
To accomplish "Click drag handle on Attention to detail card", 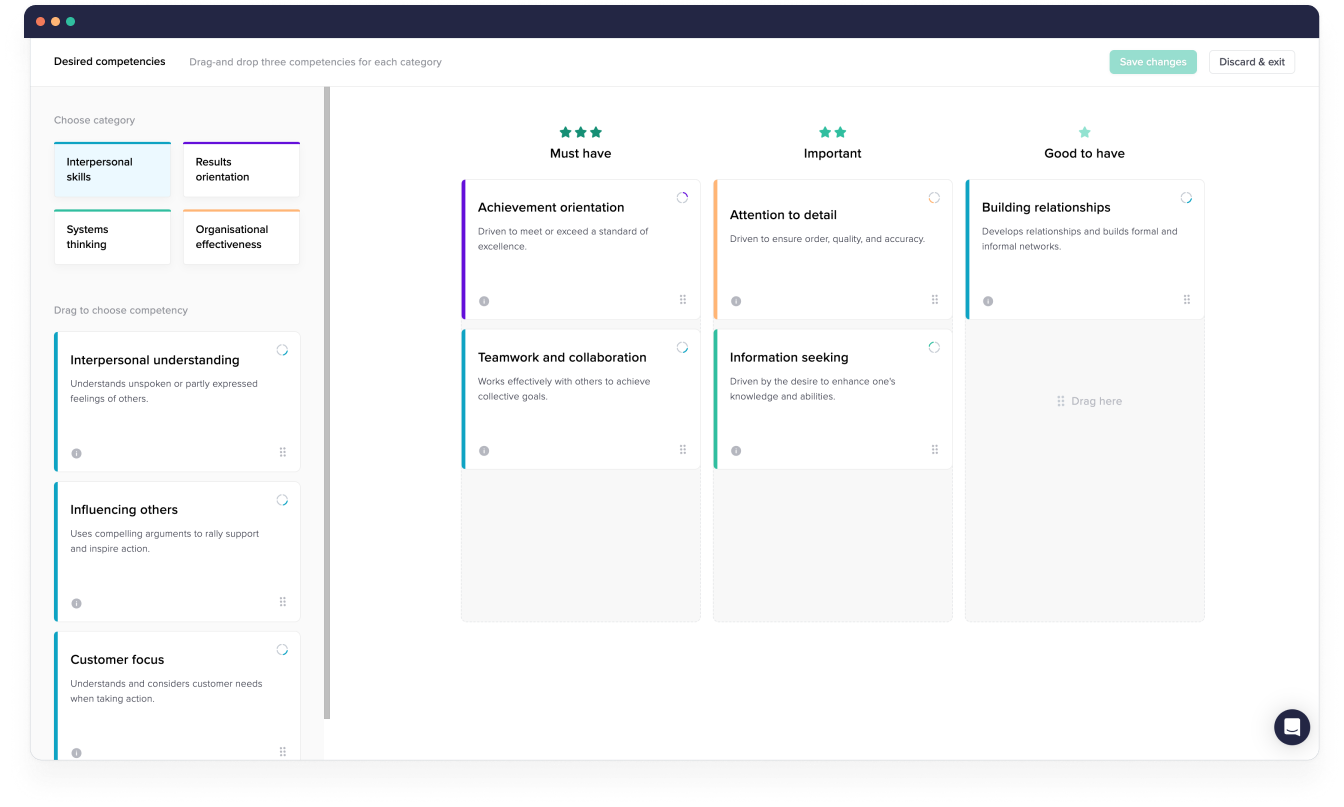I will (x=935, y=299).
